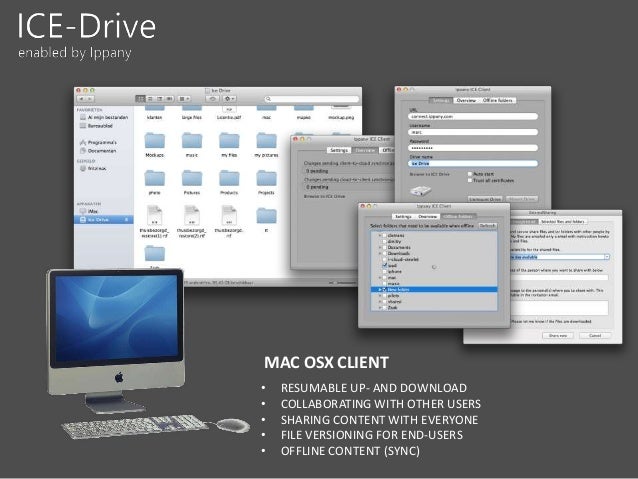Click the Password input field
The width and height of the screenshot is (638, 479).
point(473,148)
